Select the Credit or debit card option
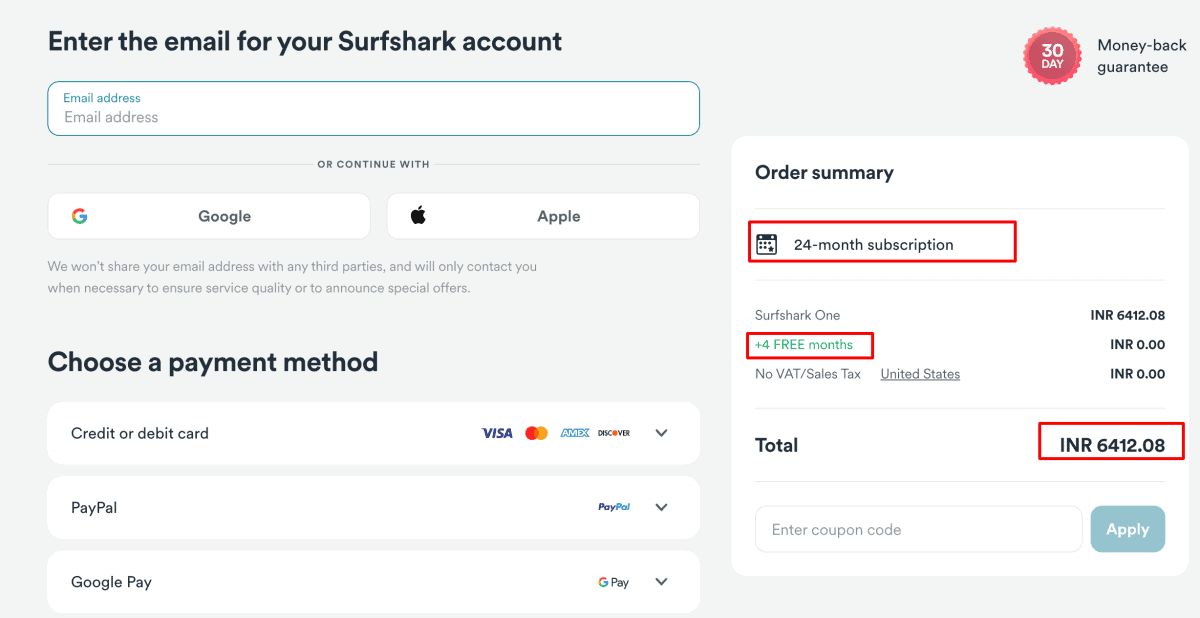1200x618 pixels. tap(140, 433)
